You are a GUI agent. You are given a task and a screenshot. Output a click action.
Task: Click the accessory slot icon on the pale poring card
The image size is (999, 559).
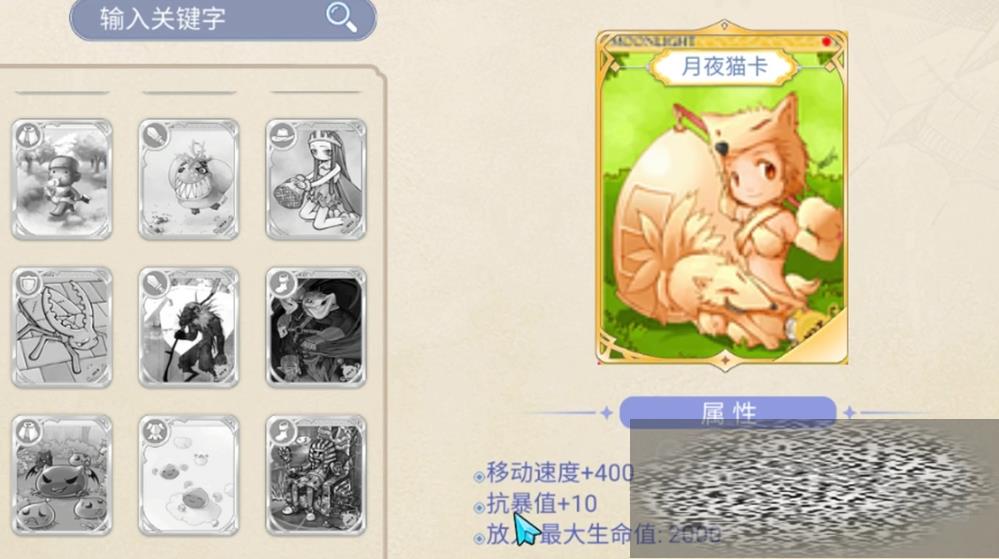154,432
